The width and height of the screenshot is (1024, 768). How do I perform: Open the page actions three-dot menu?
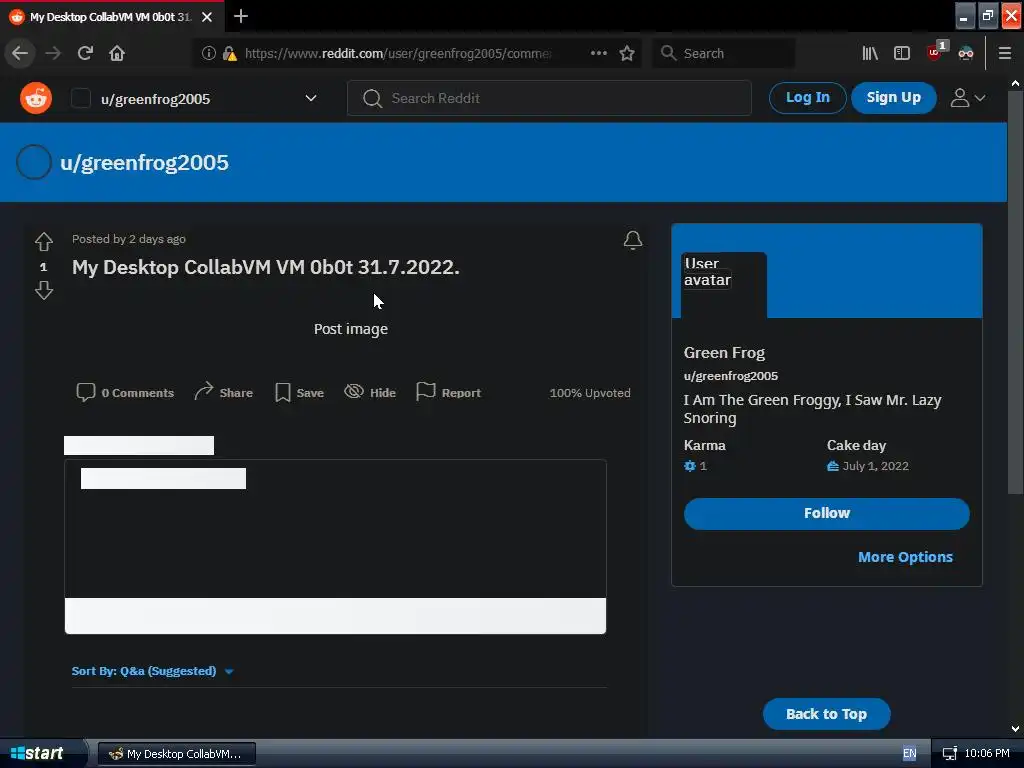(598, 53)
